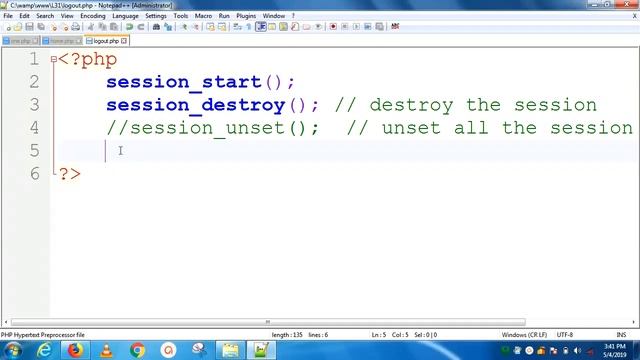Open the Tools menu
640x360 pixels.
181,16
